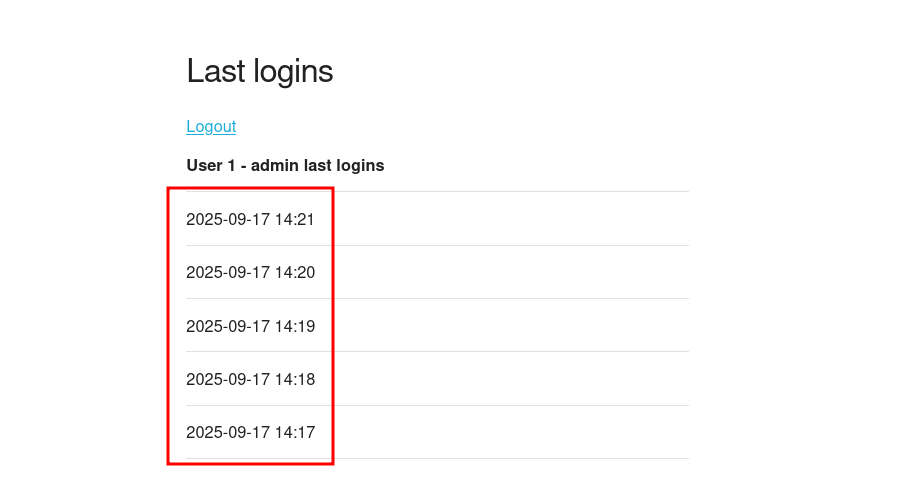Click the divider line below the 14:17 entry
The height and width of the screenshot is (488, 911).
[500, 458]
